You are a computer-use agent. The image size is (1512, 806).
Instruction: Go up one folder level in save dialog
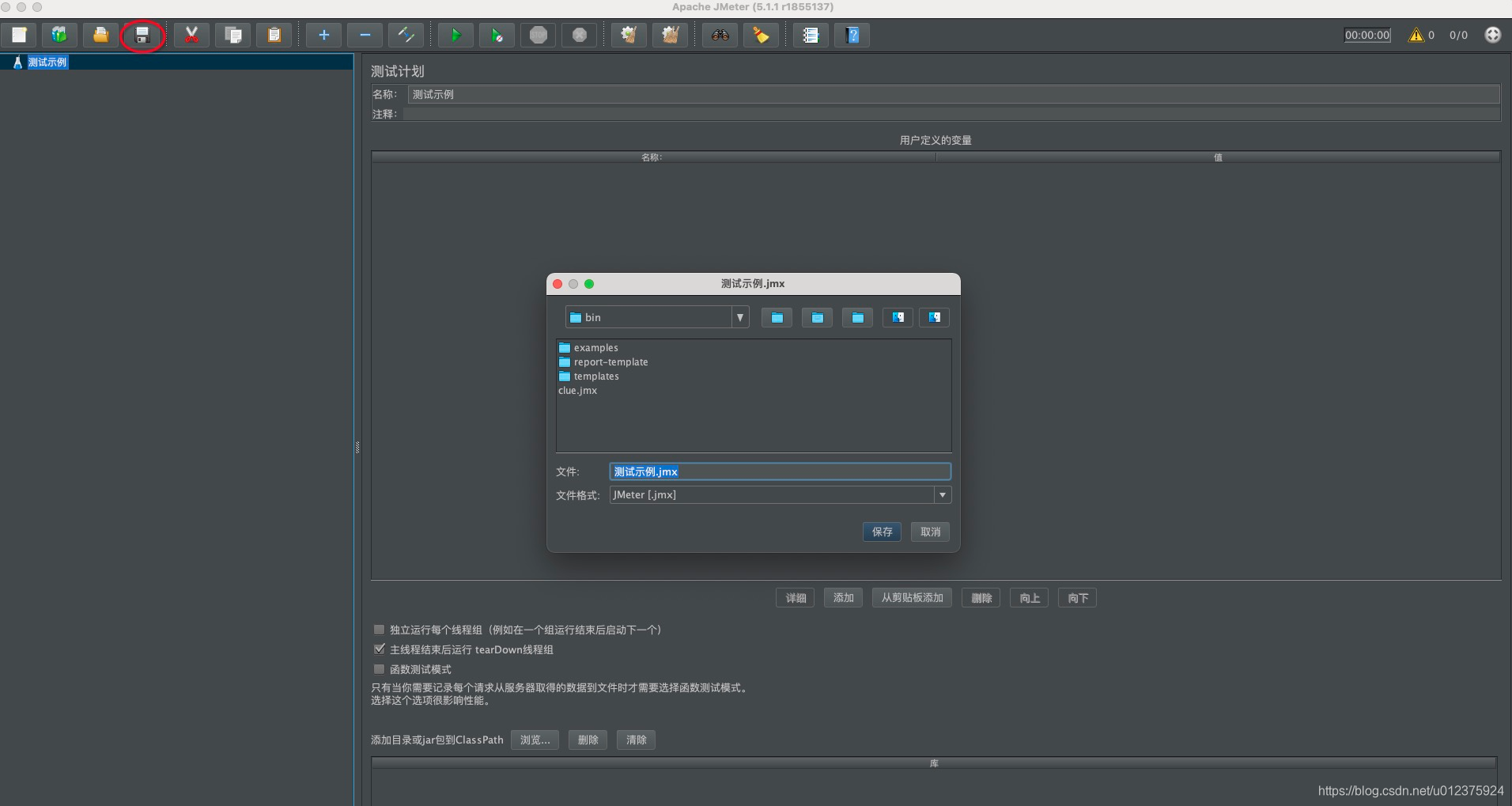pyautogui.click(x=777, y=317)
